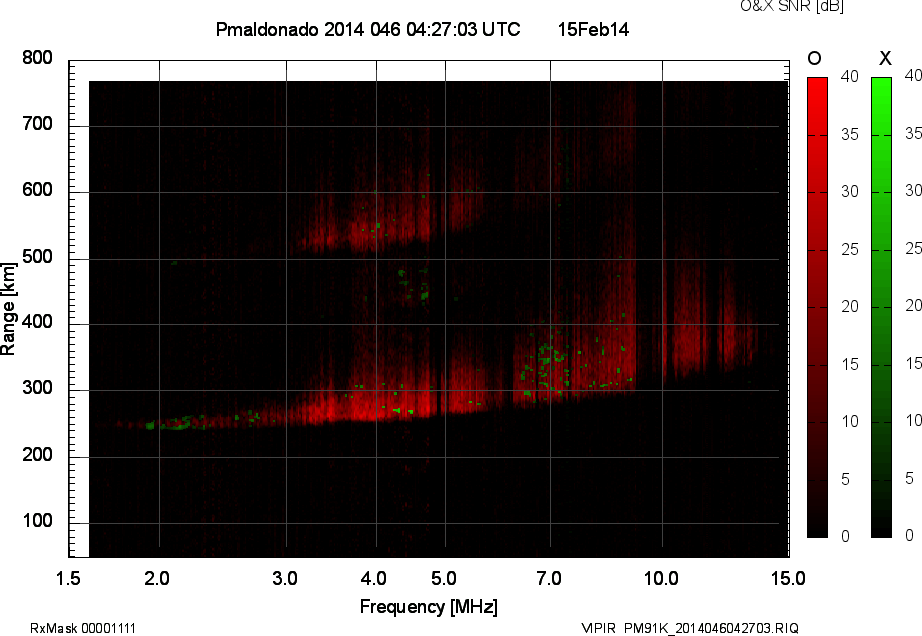This screenshot has height=636, width=922.
Task: Click the X label above the green bar
Action: (883, 59)
